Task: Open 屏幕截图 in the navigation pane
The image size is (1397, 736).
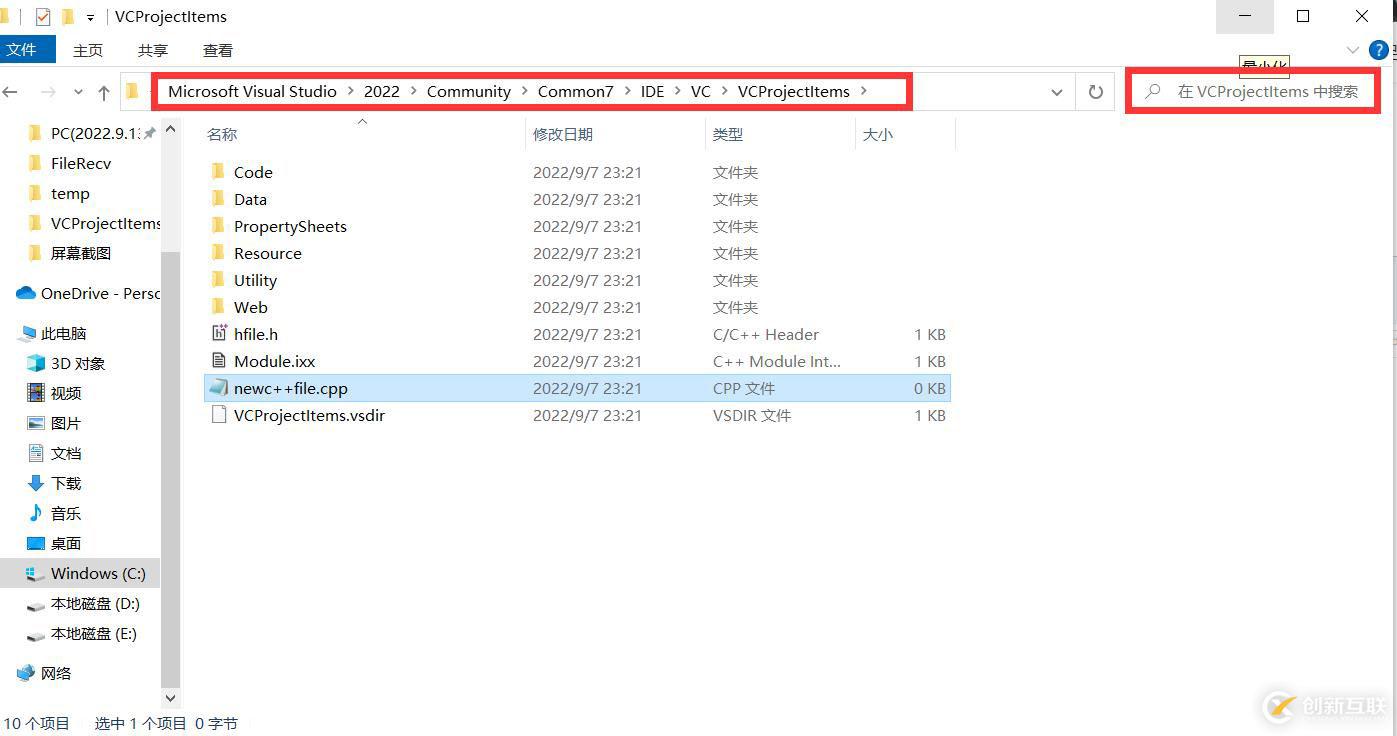Action: (x=81, y=253)
